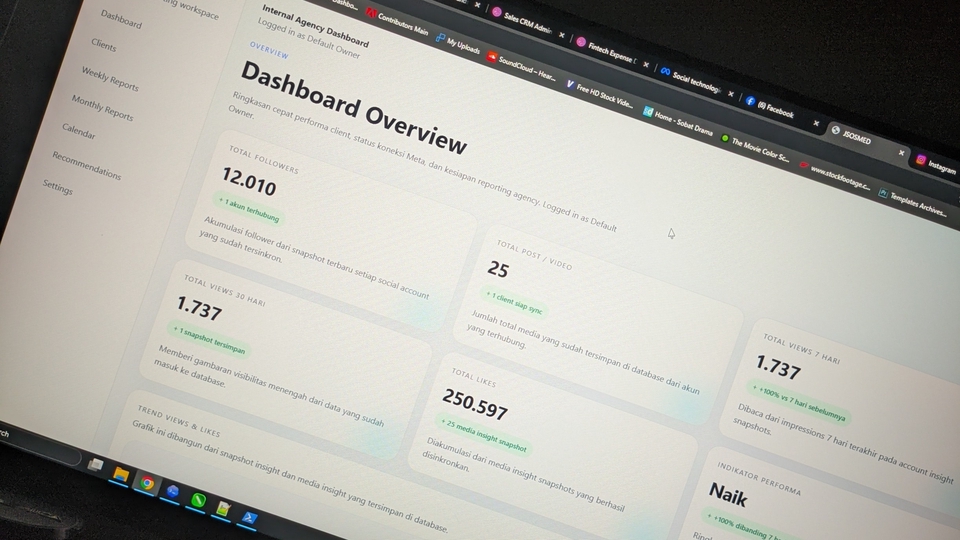Open the SoundCloud bookmark
This screenshot has width=960, height=540.
click(521, 68)
